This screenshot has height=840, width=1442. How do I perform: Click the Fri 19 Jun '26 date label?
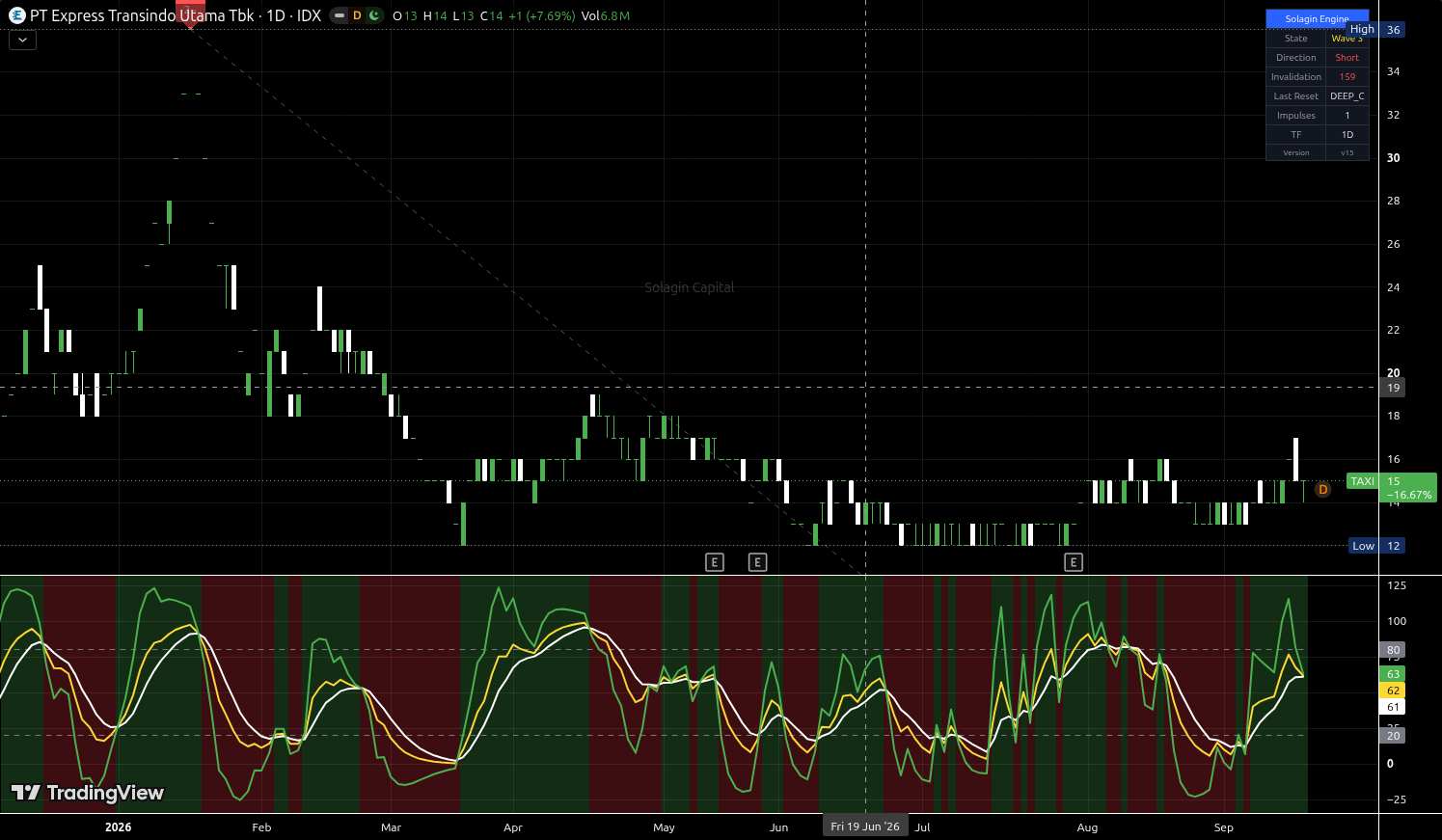pos(865,826)
